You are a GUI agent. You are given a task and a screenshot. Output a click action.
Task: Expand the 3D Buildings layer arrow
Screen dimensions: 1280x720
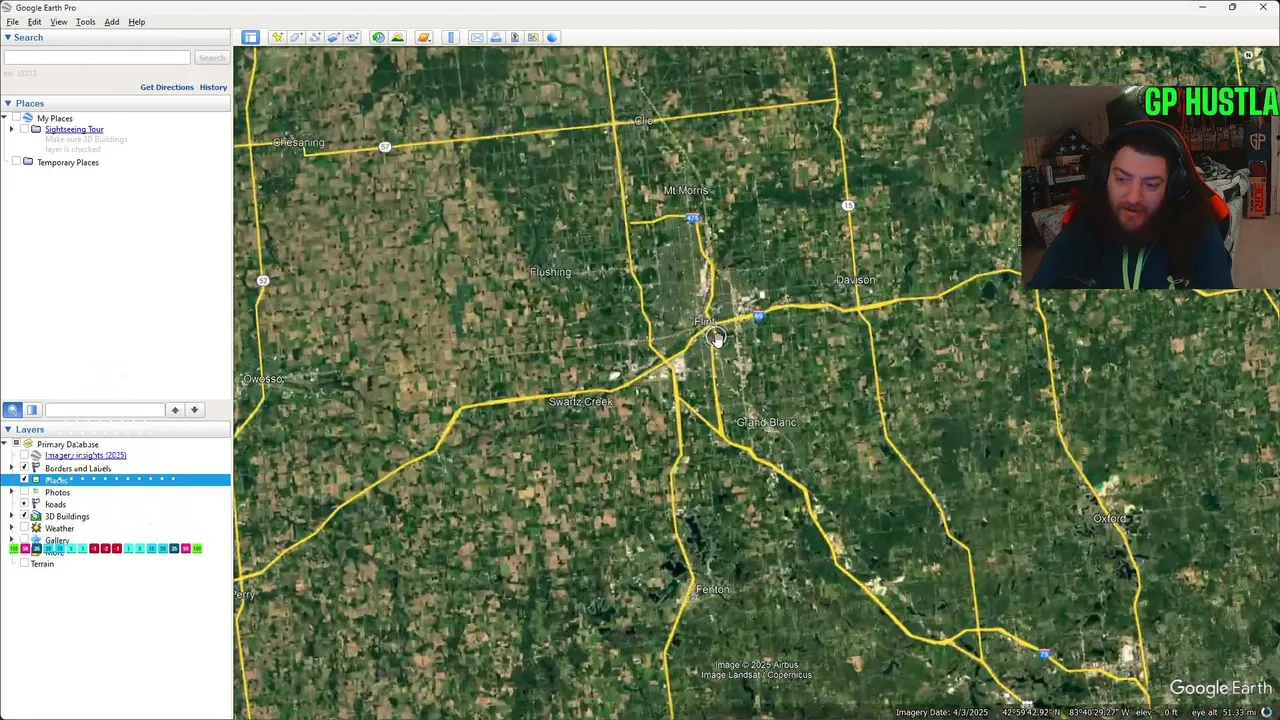pyautogui.click(x=11, y=515)
